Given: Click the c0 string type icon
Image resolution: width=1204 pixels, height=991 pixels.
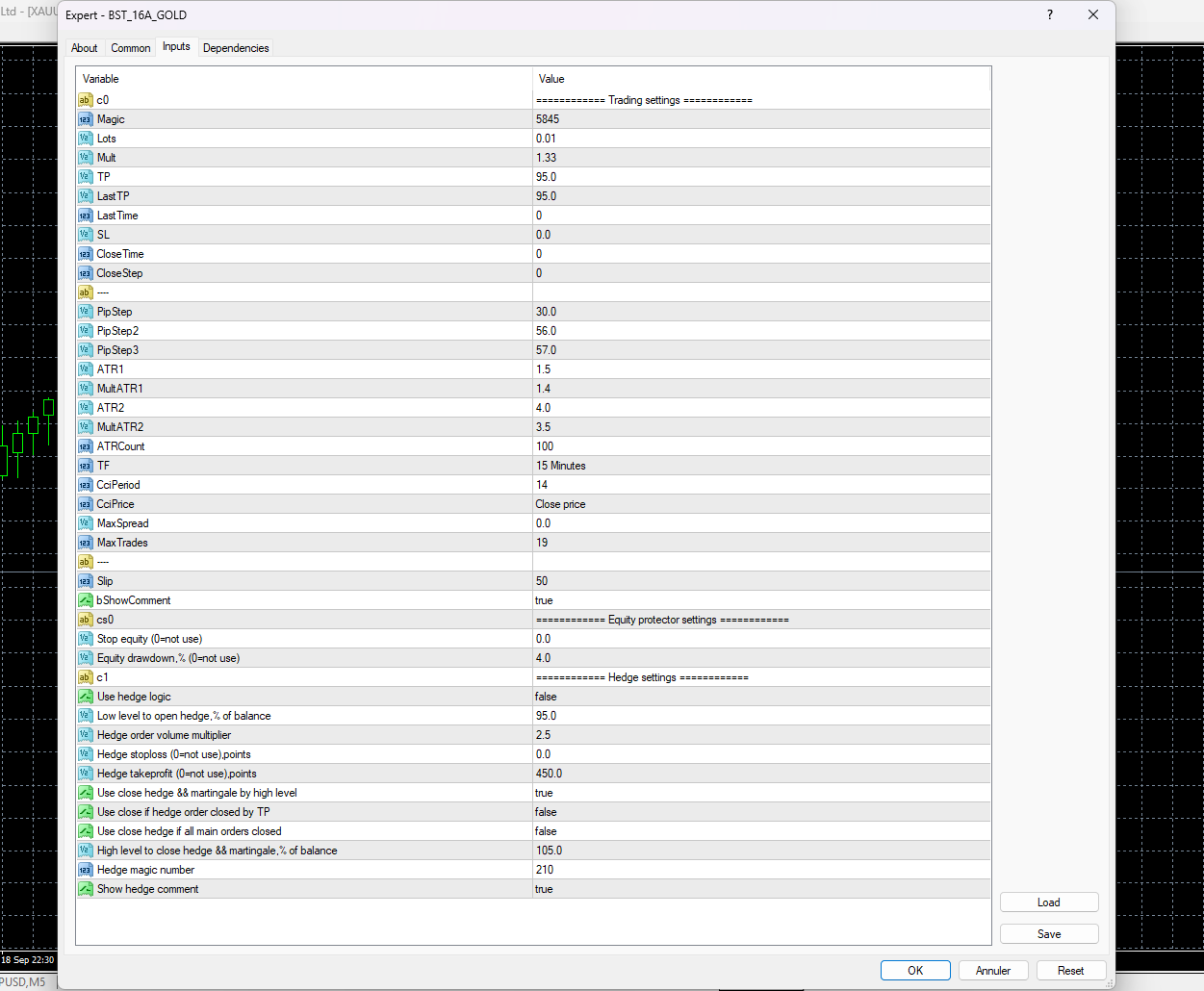Looking at the screenshot, I should point(86,100).
